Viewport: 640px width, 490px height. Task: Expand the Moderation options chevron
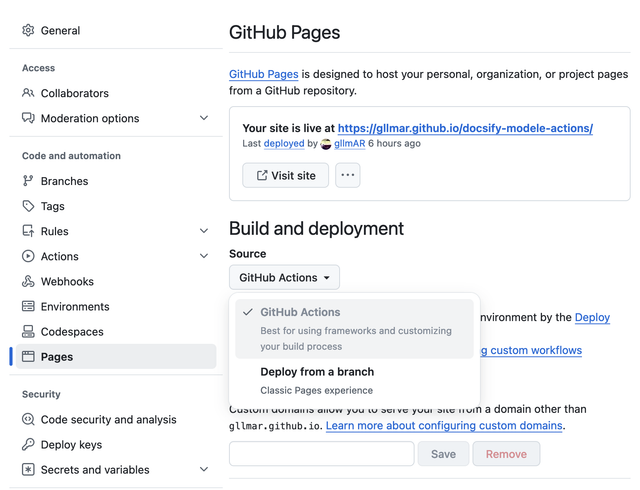tap(204, 118)
